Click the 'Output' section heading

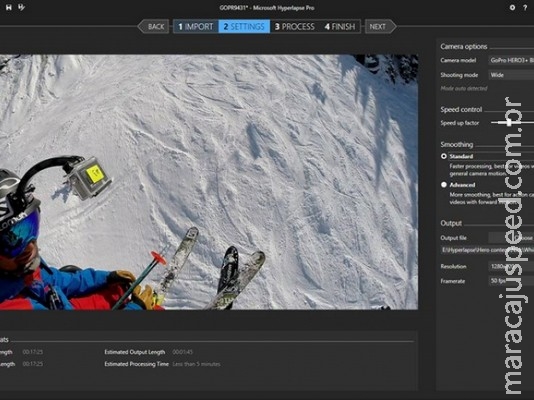(451, 223)
